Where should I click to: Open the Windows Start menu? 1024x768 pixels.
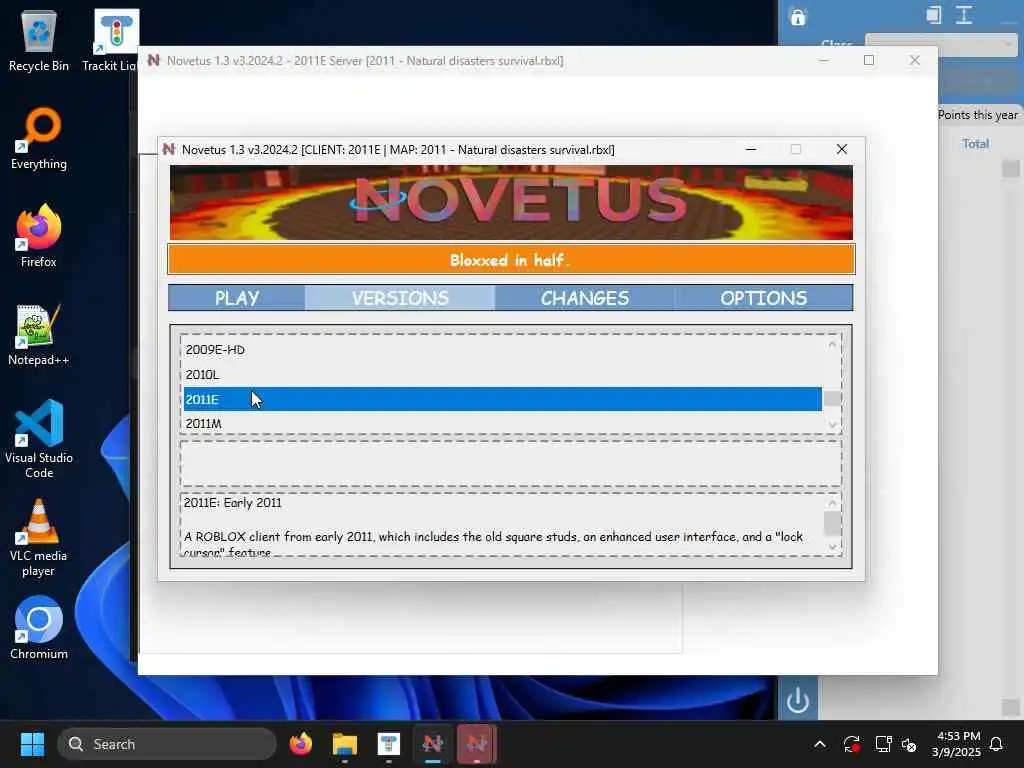[32, 744]
